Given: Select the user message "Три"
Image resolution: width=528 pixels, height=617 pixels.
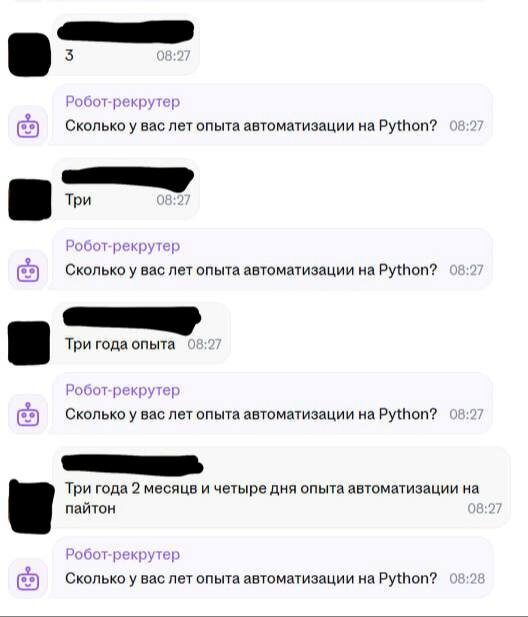Looking at the screenshot, I should [78, 200].
